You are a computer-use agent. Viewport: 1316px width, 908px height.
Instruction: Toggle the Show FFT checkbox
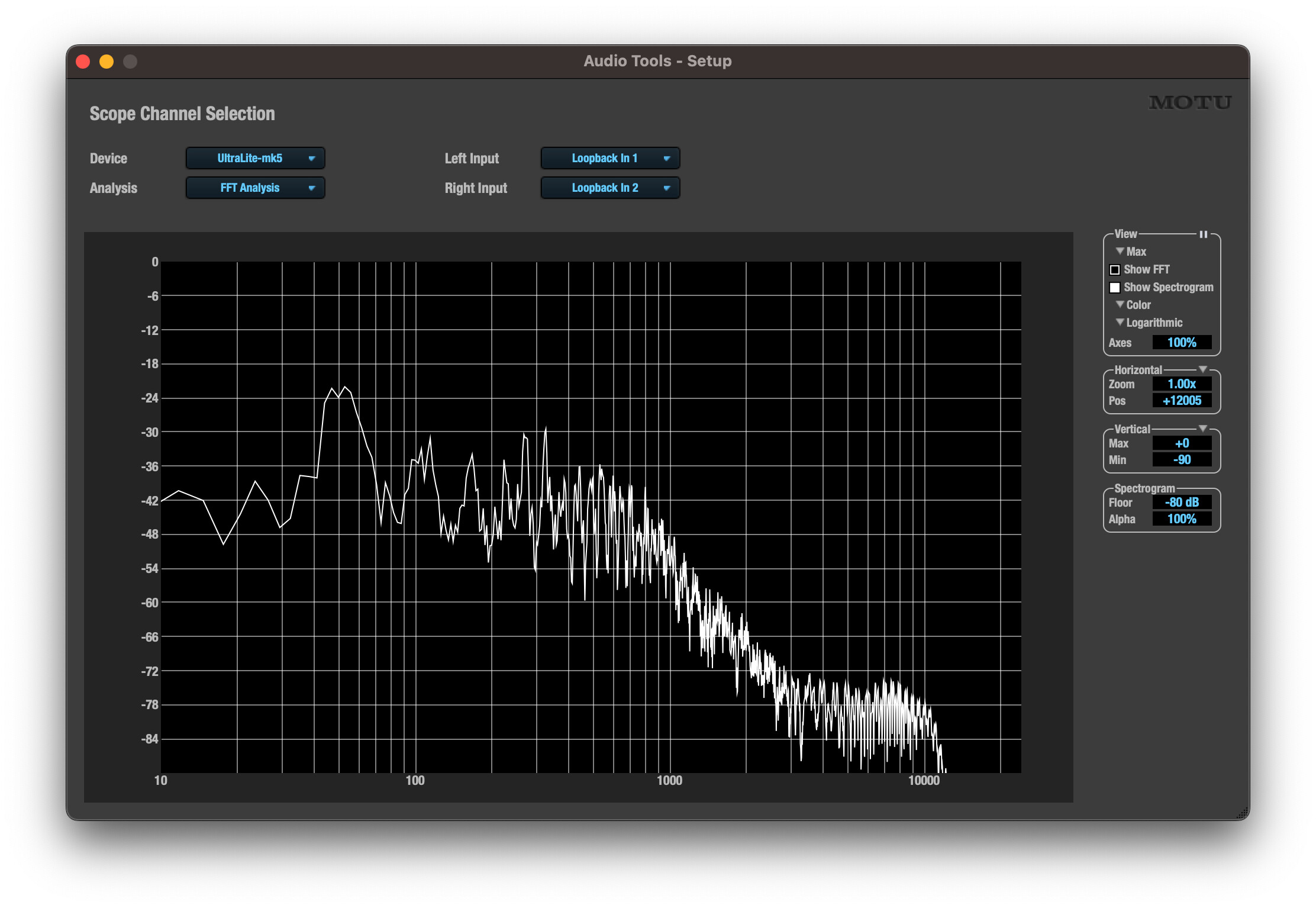[1115, 270]
